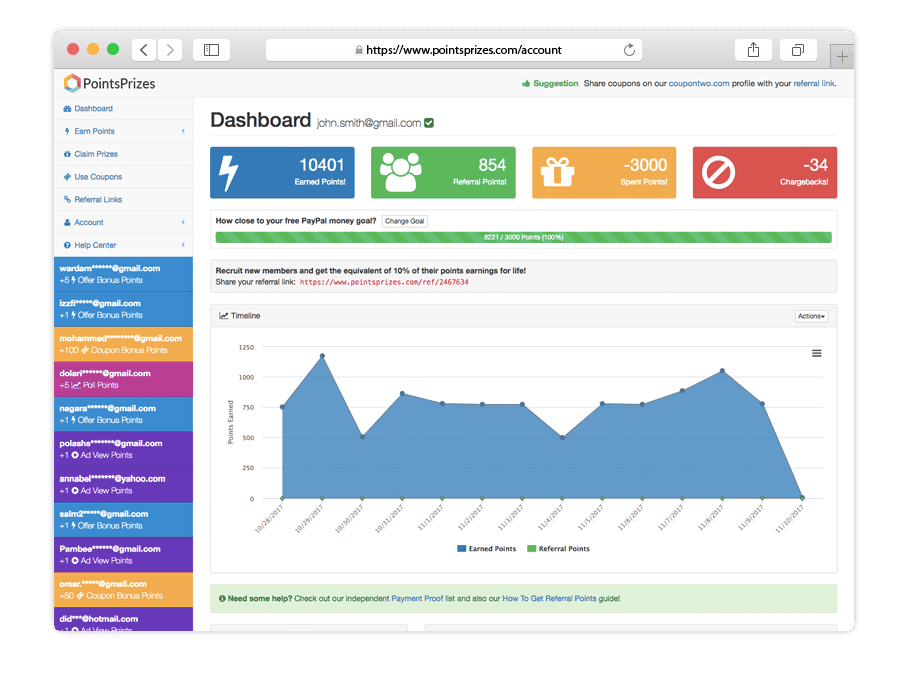Toggle Earned Points legend series
The height and width of the screenshot is (675, 911).
point(486,548)
